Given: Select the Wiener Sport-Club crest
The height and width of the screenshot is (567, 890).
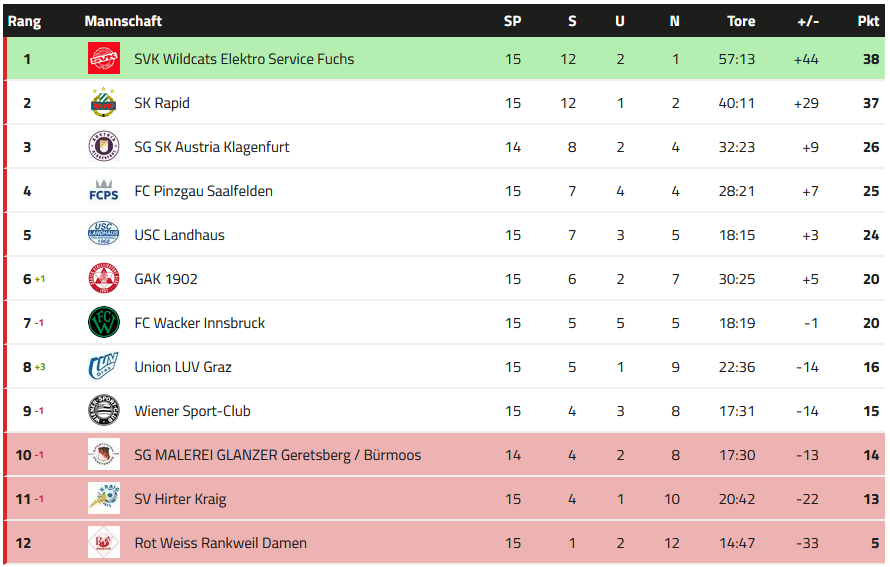Looking at the screenshot, I should point(103,411).
